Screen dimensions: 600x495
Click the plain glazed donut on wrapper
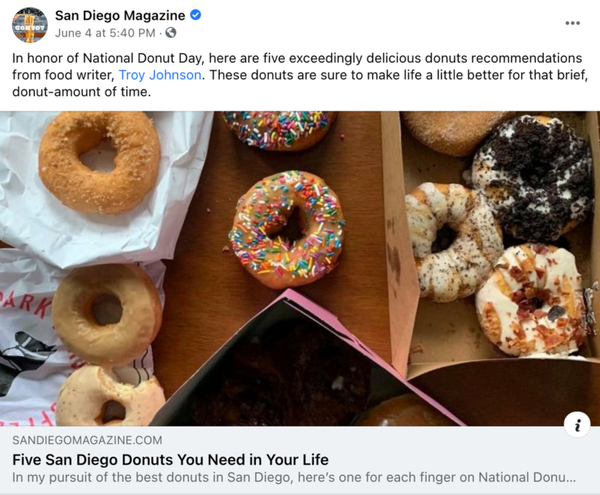pos(107,314)
